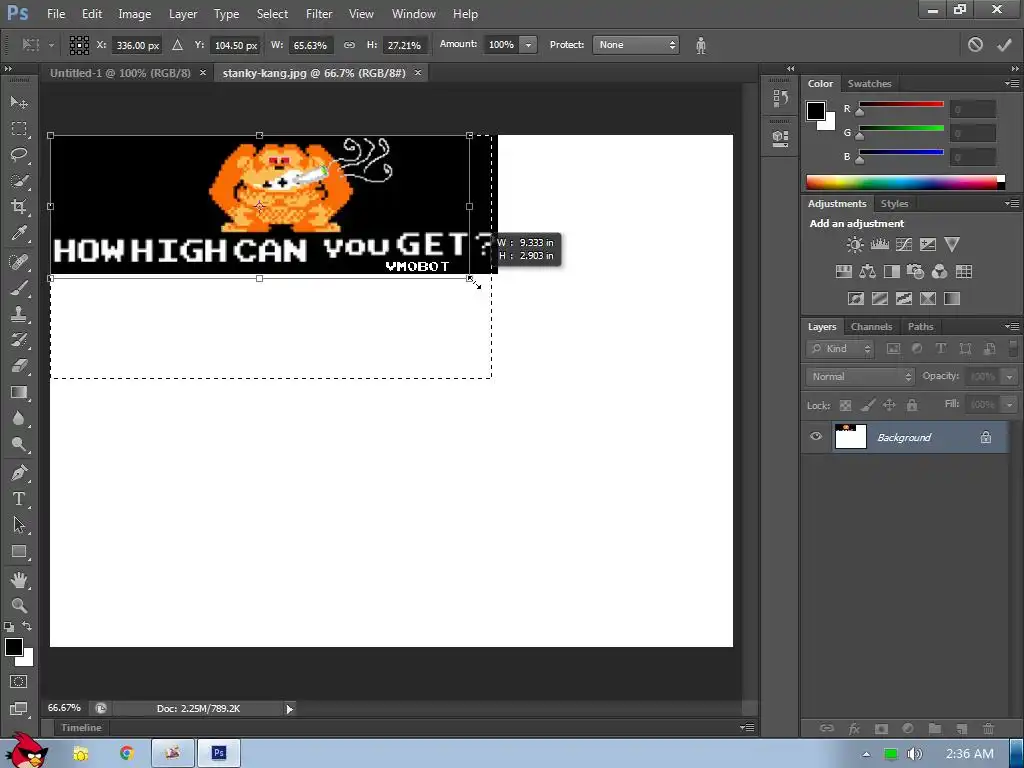Open Chrome from the taskbar
This screenshot has width=1024, height=768.
tap(127, 754)
